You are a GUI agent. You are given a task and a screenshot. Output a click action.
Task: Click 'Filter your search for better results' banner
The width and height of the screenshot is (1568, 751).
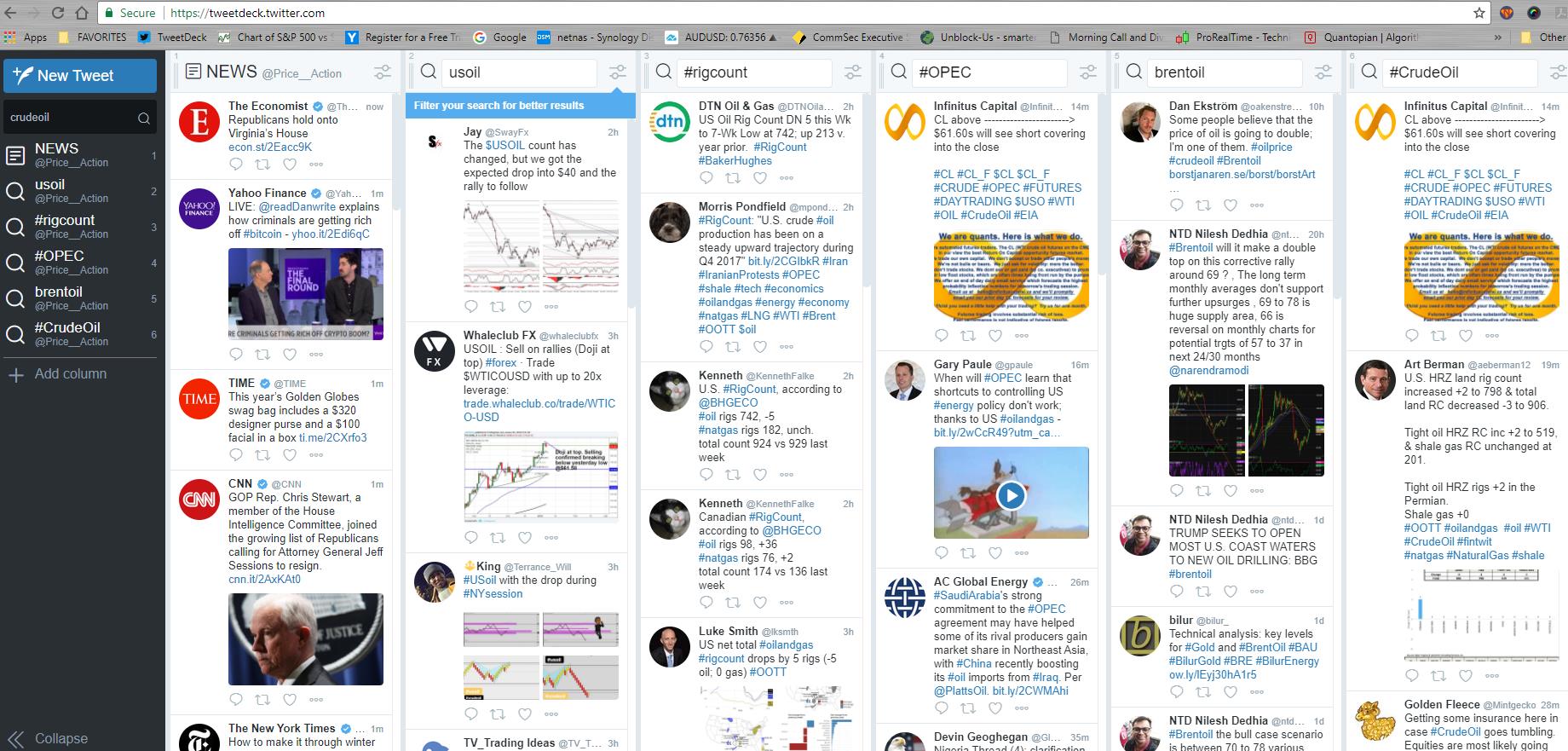[x=520, y=105]
